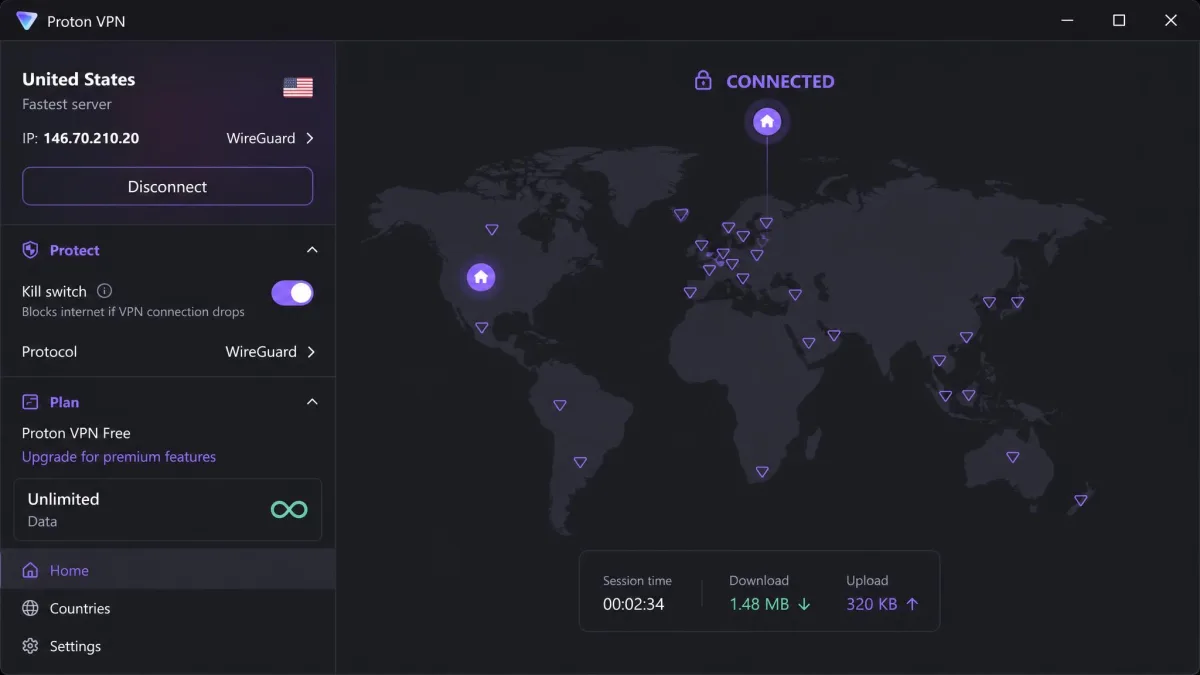The width and height of the screenshot is (1200, 675).
Task: Click the Proton VPN logo in title bar
Action: (26, 21)
